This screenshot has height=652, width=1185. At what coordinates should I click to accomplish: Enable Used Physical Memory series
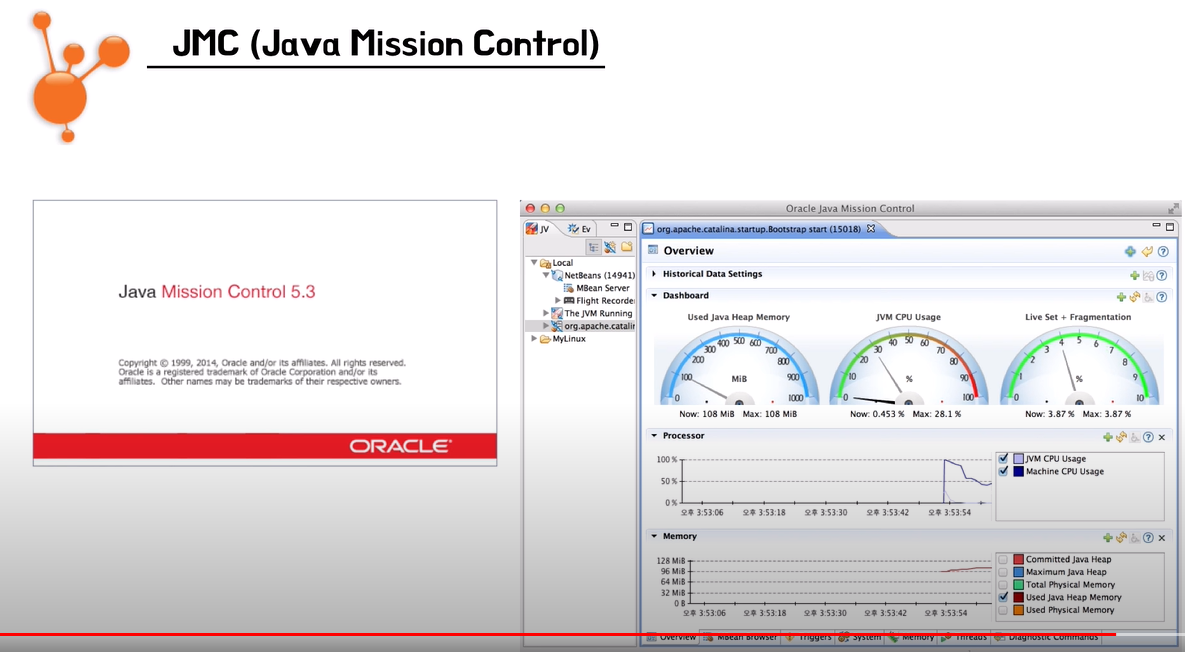1003,610
